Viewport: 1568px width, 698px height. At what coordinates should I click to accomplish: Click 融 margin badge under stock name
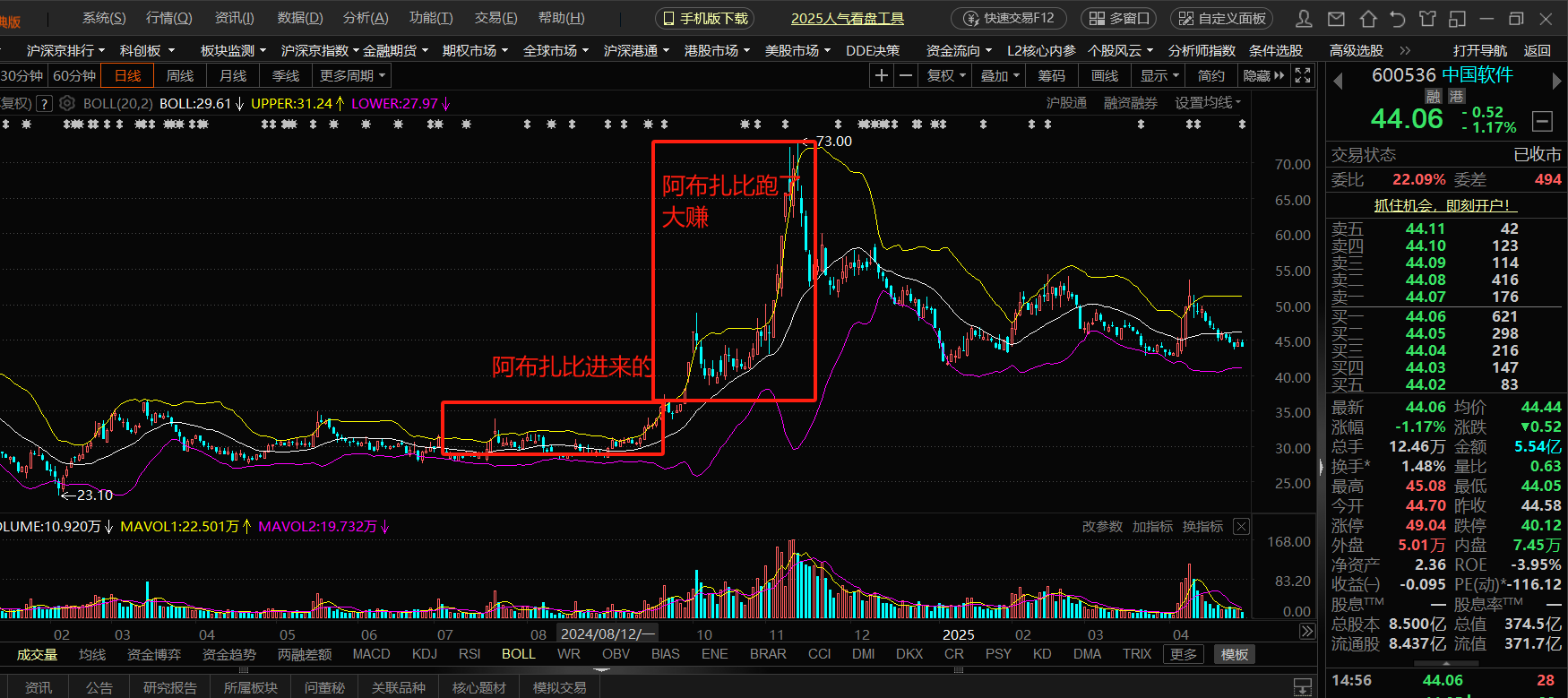point(1434,96)
